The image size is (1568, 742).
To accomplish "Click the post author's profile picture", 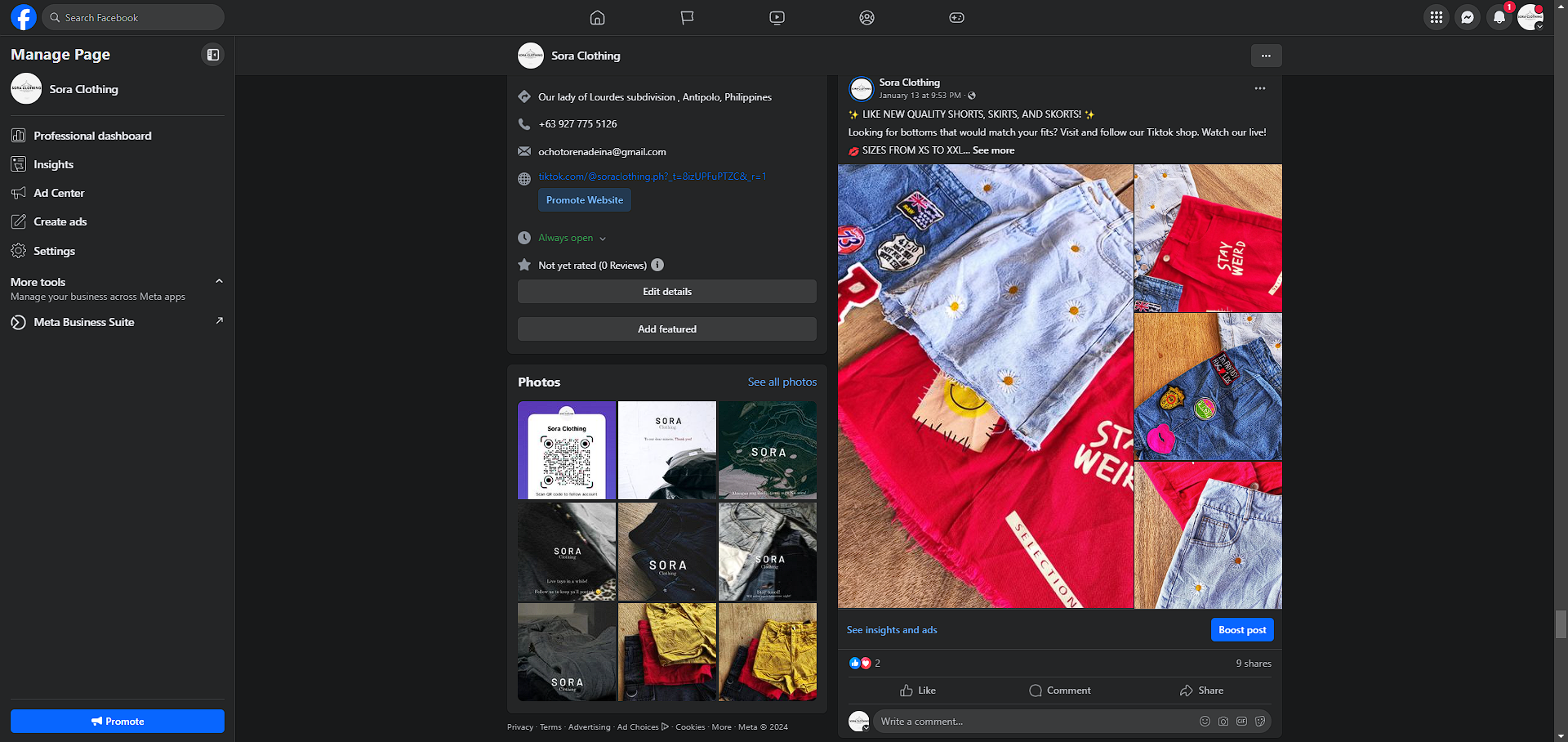I will coord(861,88).
